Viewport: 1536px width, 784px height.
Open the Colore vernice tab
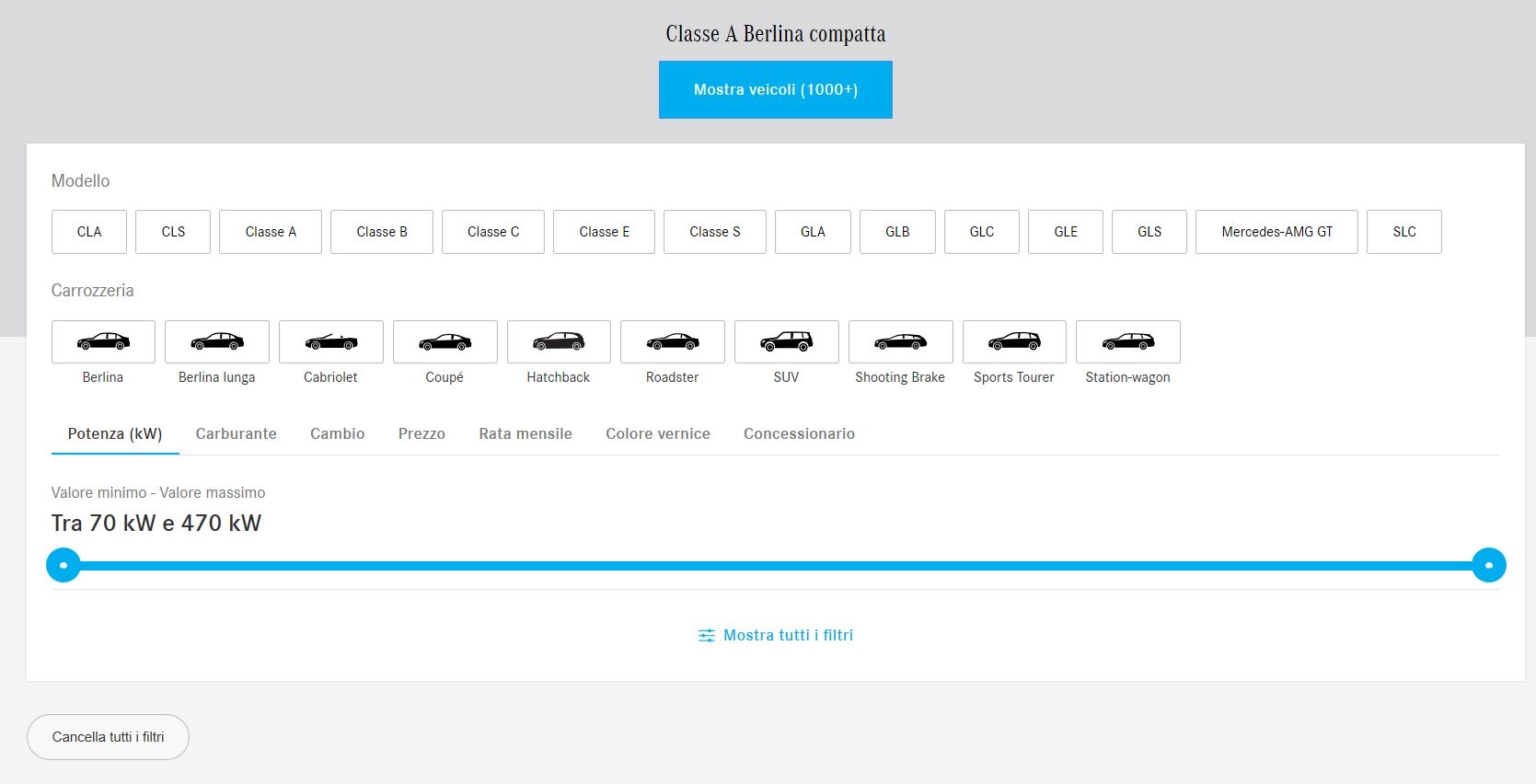coord(657,433)
